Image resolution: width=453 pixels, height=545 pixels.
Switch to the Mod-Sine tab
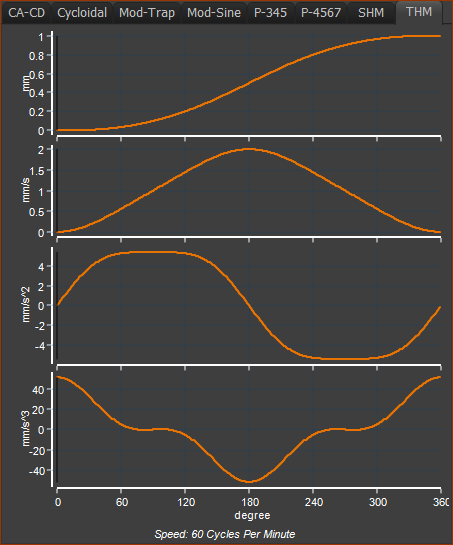tap(214, 13)
